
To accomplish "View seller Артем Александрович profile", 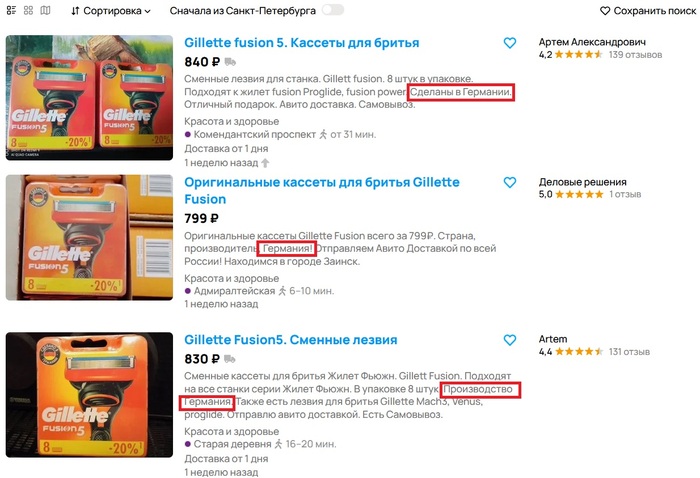I will coord(591,43).
